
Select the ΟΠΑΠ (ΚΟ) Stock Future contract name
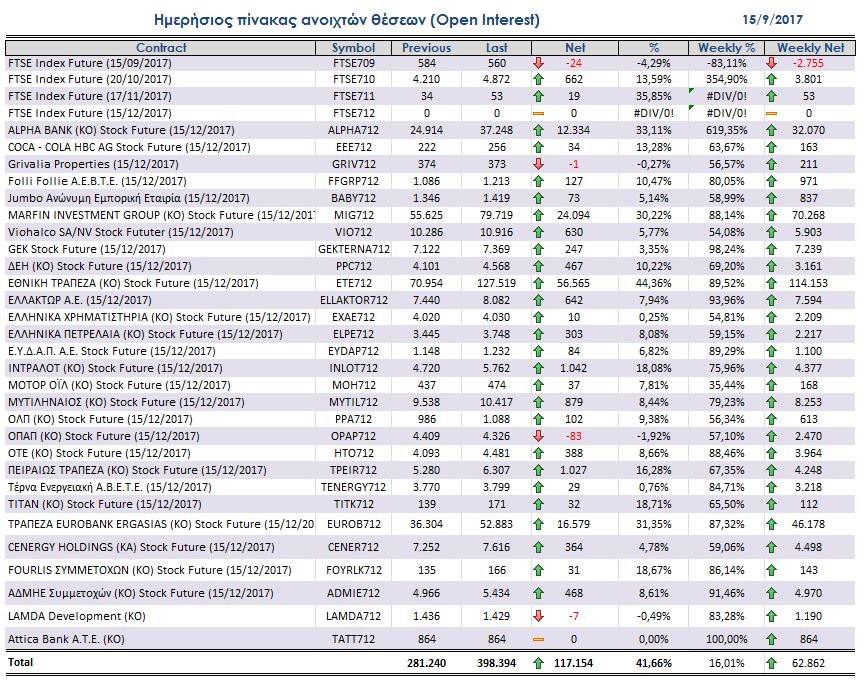click(x=104, y=436)
